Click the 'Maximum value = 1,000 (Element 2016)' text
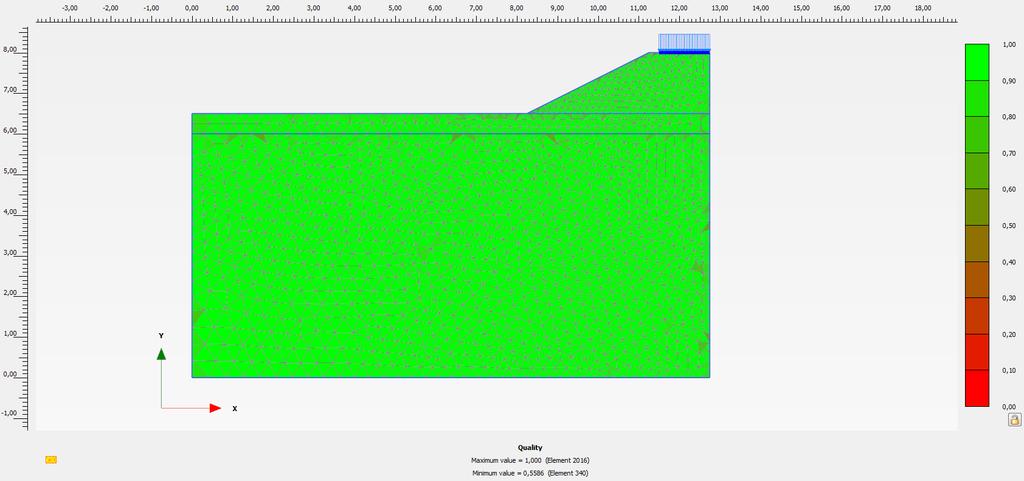This screenshot has height=481, width=1024. pyautogui.click(x=530, y=460)
